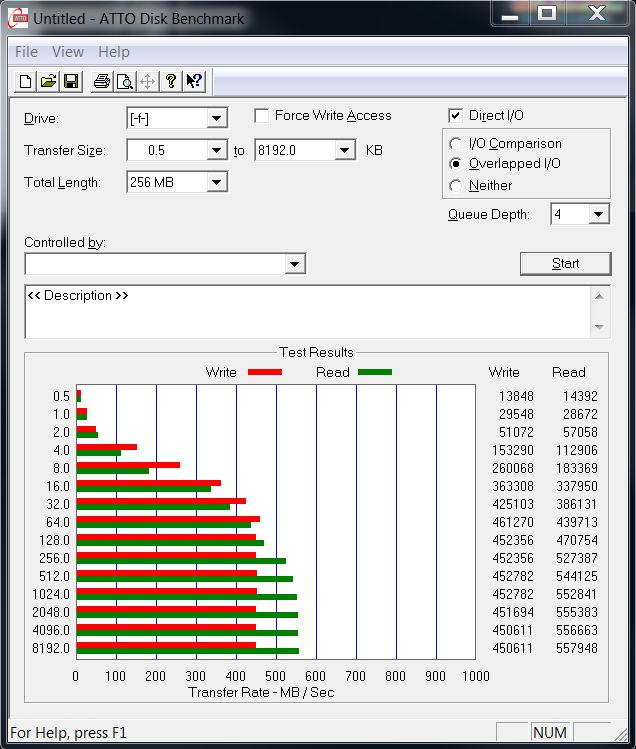Click inside the Description text box
The width and height of the screenshot is (636, 749).
coord(300,313)
